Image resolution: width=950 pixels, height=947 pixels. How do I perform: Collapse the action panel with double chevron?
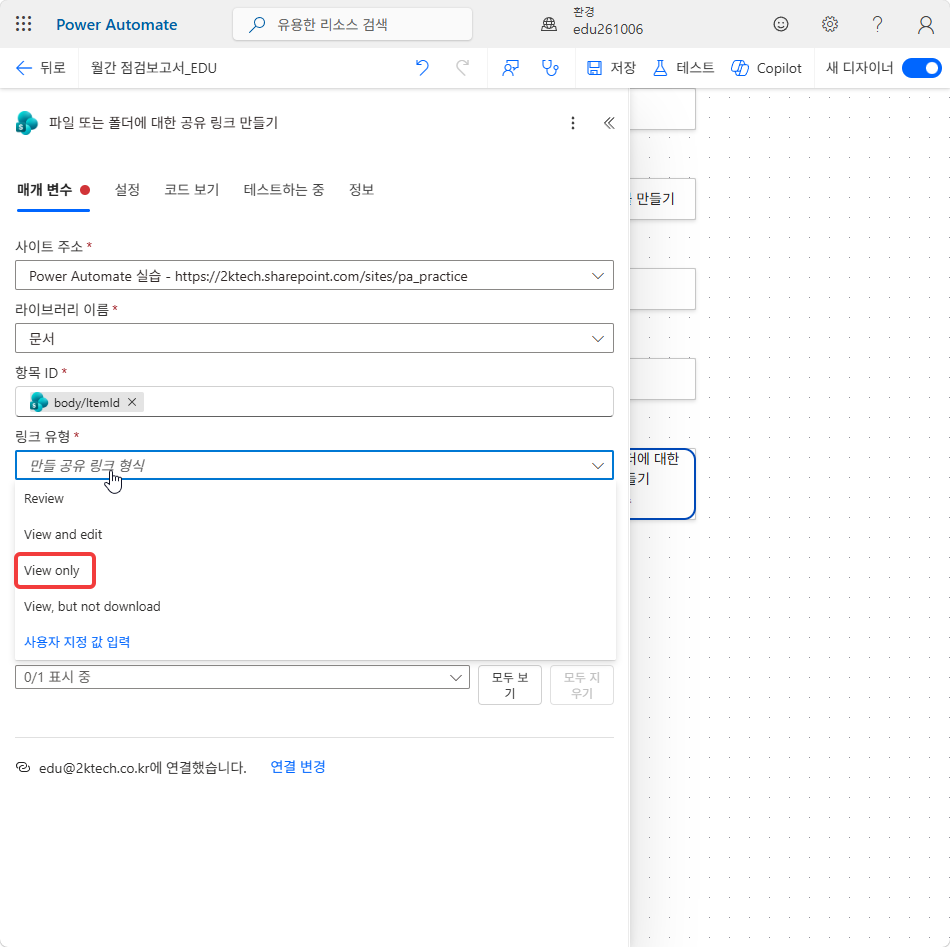[609, 123]
